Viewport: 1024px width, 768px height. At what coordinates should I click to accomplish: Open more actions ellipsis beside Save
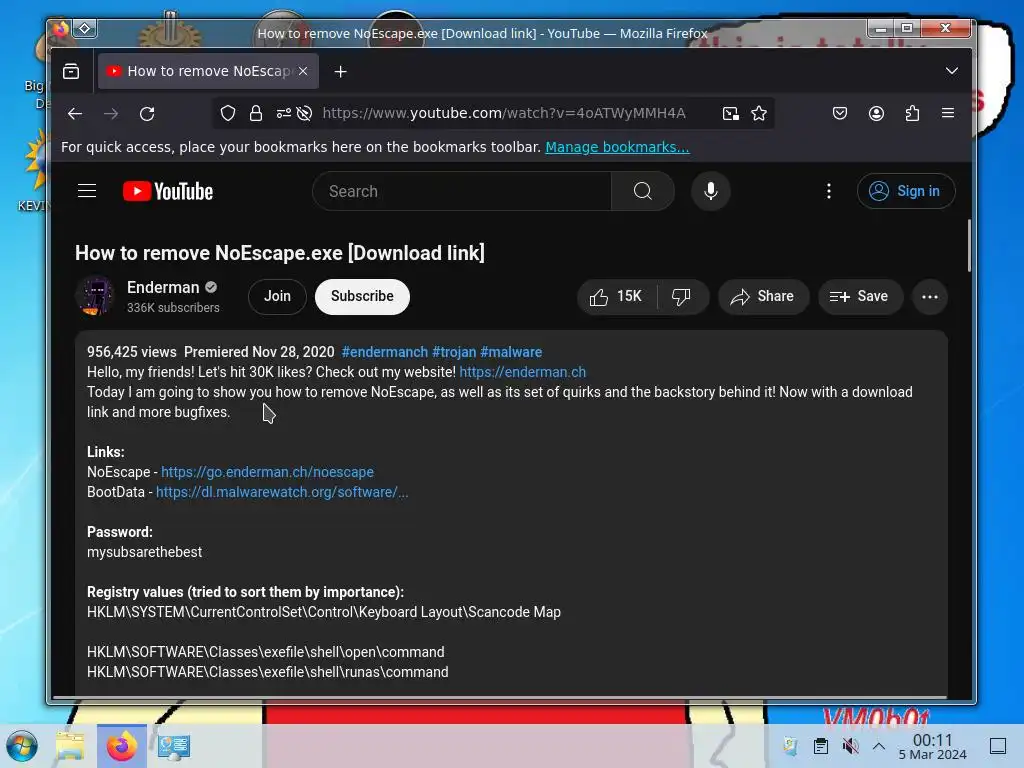(929, 296)
